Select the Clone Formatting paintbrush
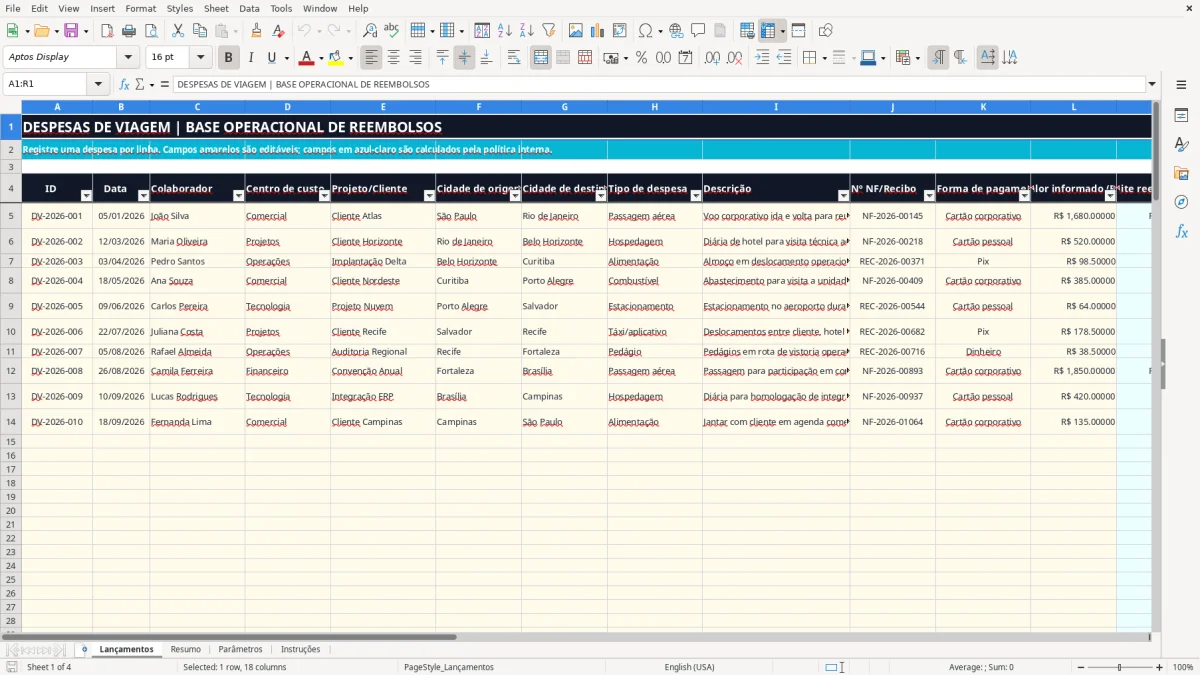1200x675 pixels. [x=257, y=30]
